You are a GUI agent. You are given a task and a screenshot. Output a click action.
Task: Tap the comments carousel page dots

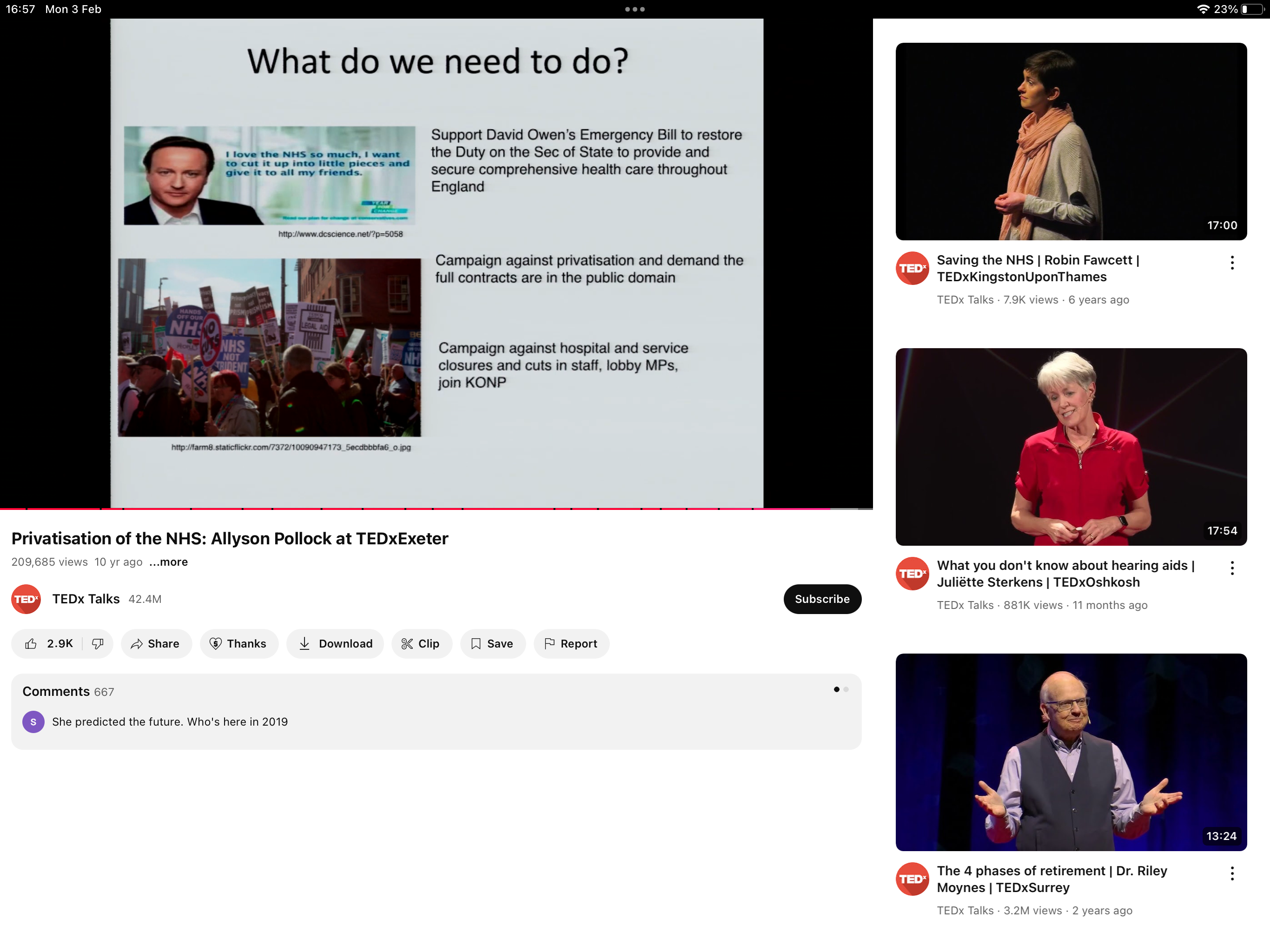pos(841,690)
